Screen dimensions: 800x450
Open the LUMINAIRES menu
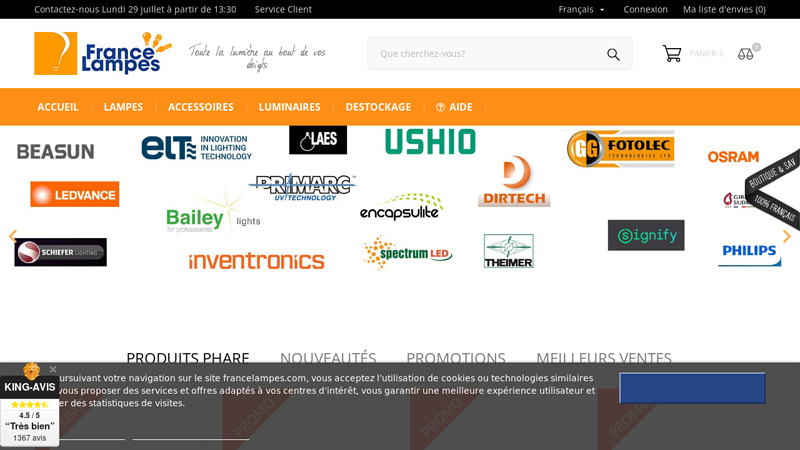(289, 107)
